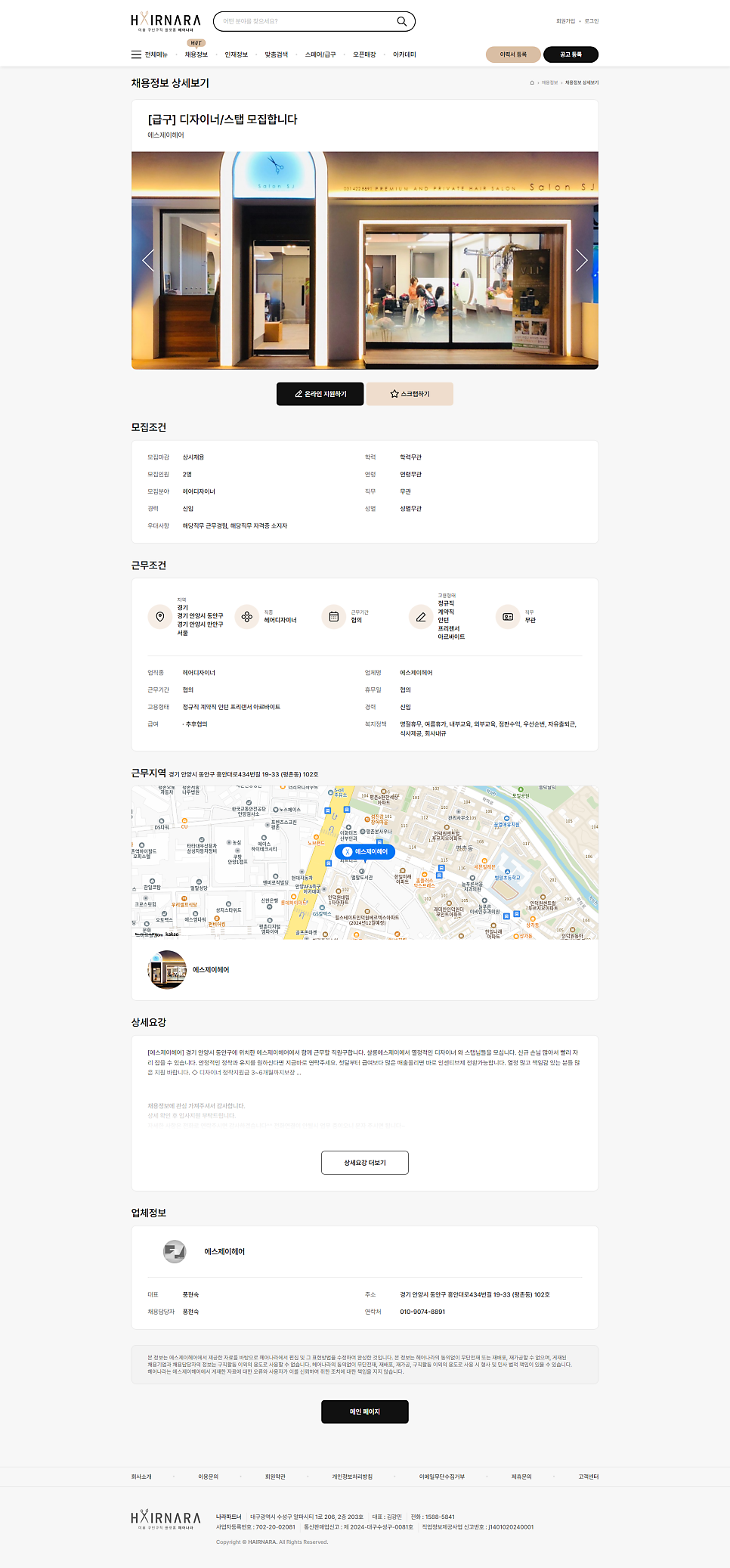The image size is (730, 1568).
Task: Click the 상시채용 deadline value
Action: click(x=193, y=457)
